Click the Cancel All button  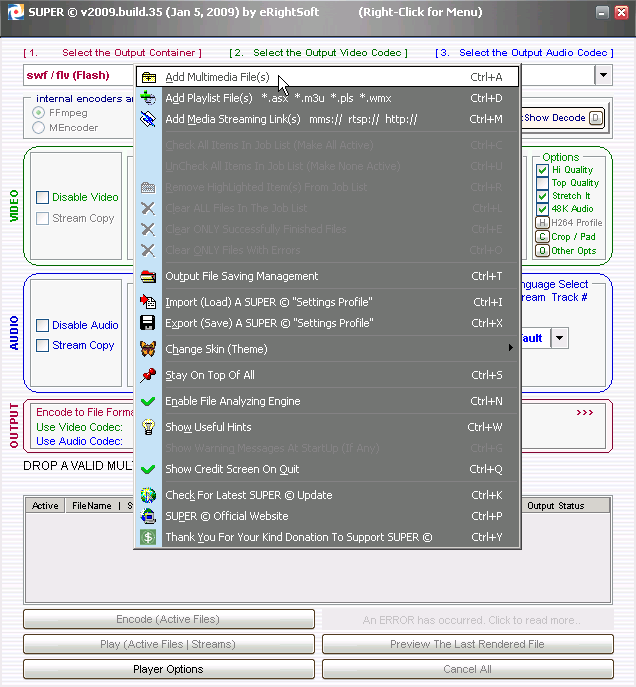(x=467, y=669)
